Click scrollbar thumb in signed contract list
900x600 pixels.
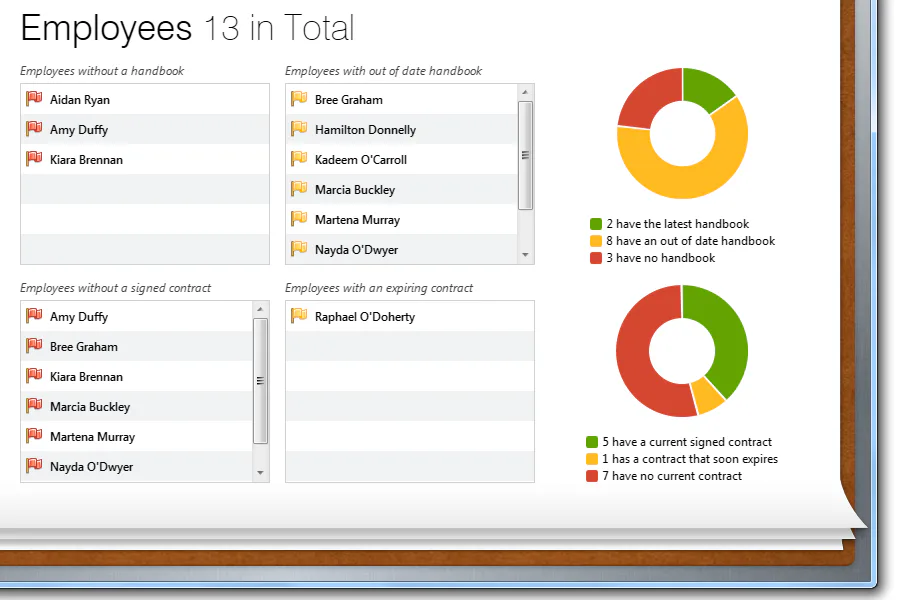(260, 381)
